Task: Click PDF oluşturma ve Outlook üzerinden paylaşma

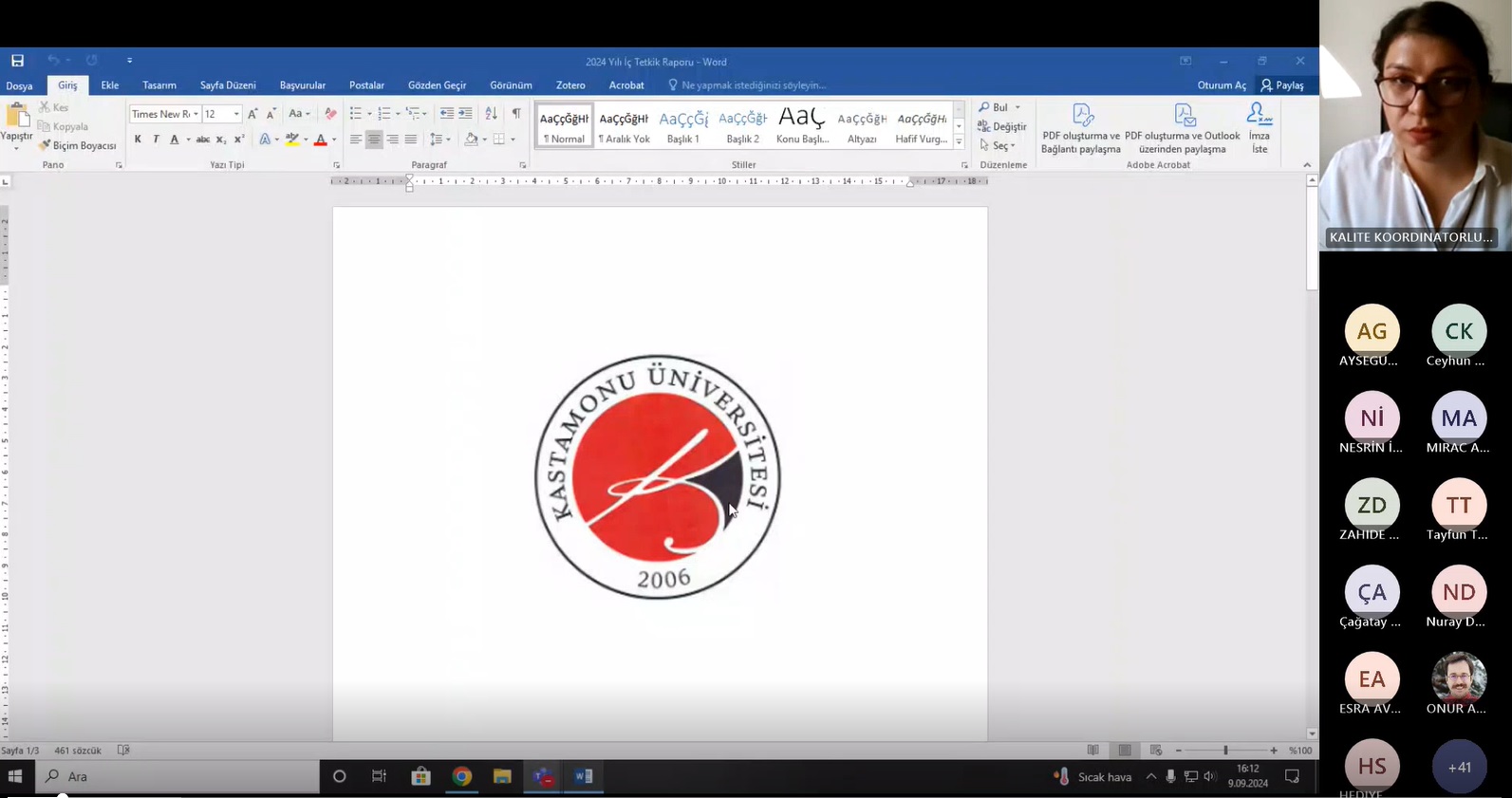Action: point(1183,128)
